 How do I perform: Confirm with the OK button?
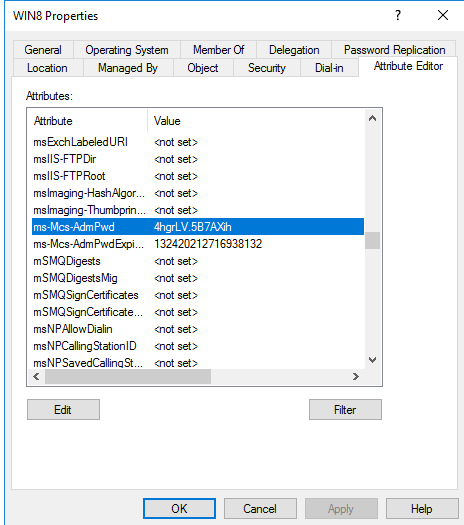point(179,509)
